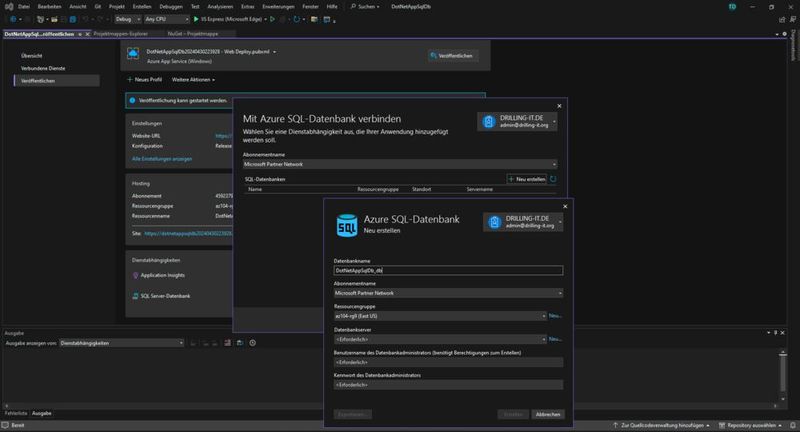This screenshot has height=432, width=800.
Task: Click the Azure SQL database icon
Action: click(346, 226)
